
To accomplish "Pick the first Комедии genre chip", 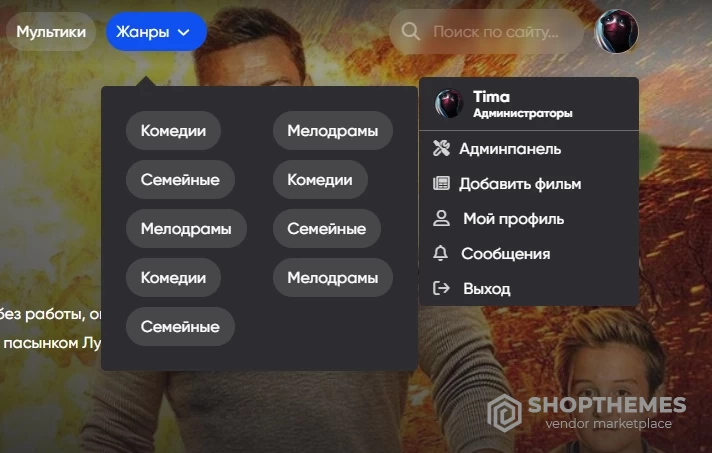I will click(x=173, y=131).
